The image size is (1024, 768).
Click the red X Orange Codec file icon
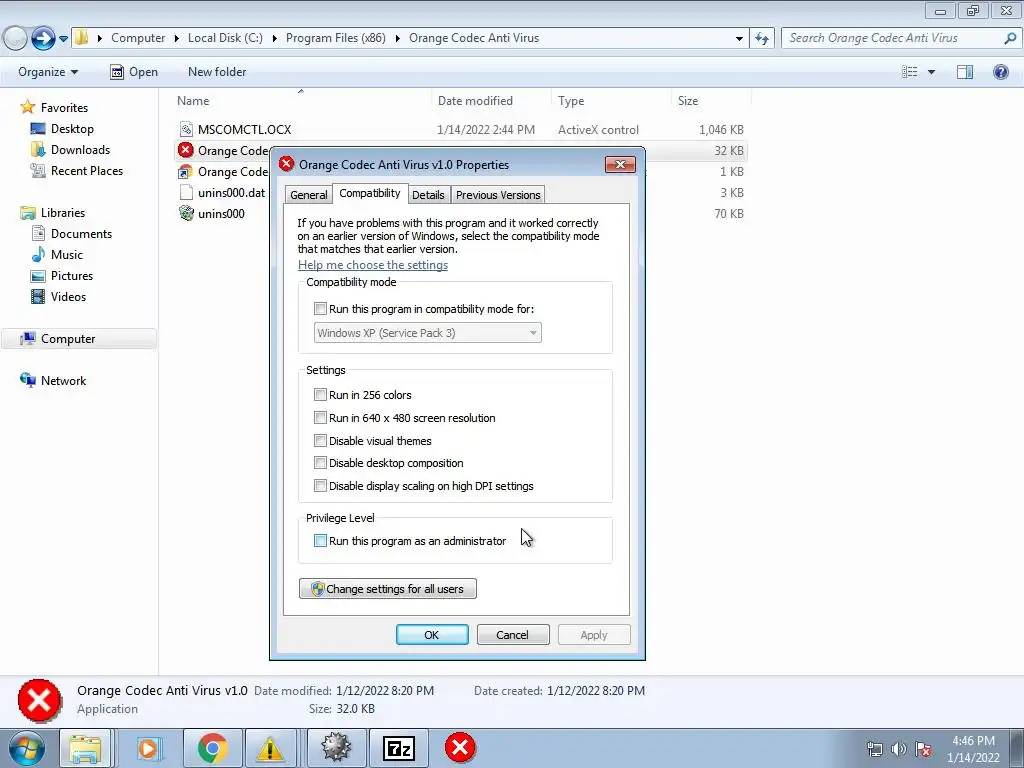click(186, 150)
